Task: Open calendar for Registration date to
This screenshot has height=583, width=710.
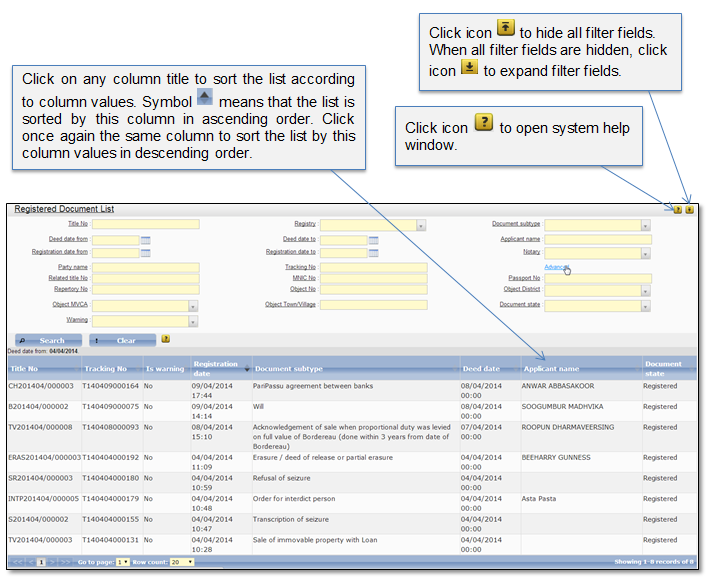Action: (373, 253)
